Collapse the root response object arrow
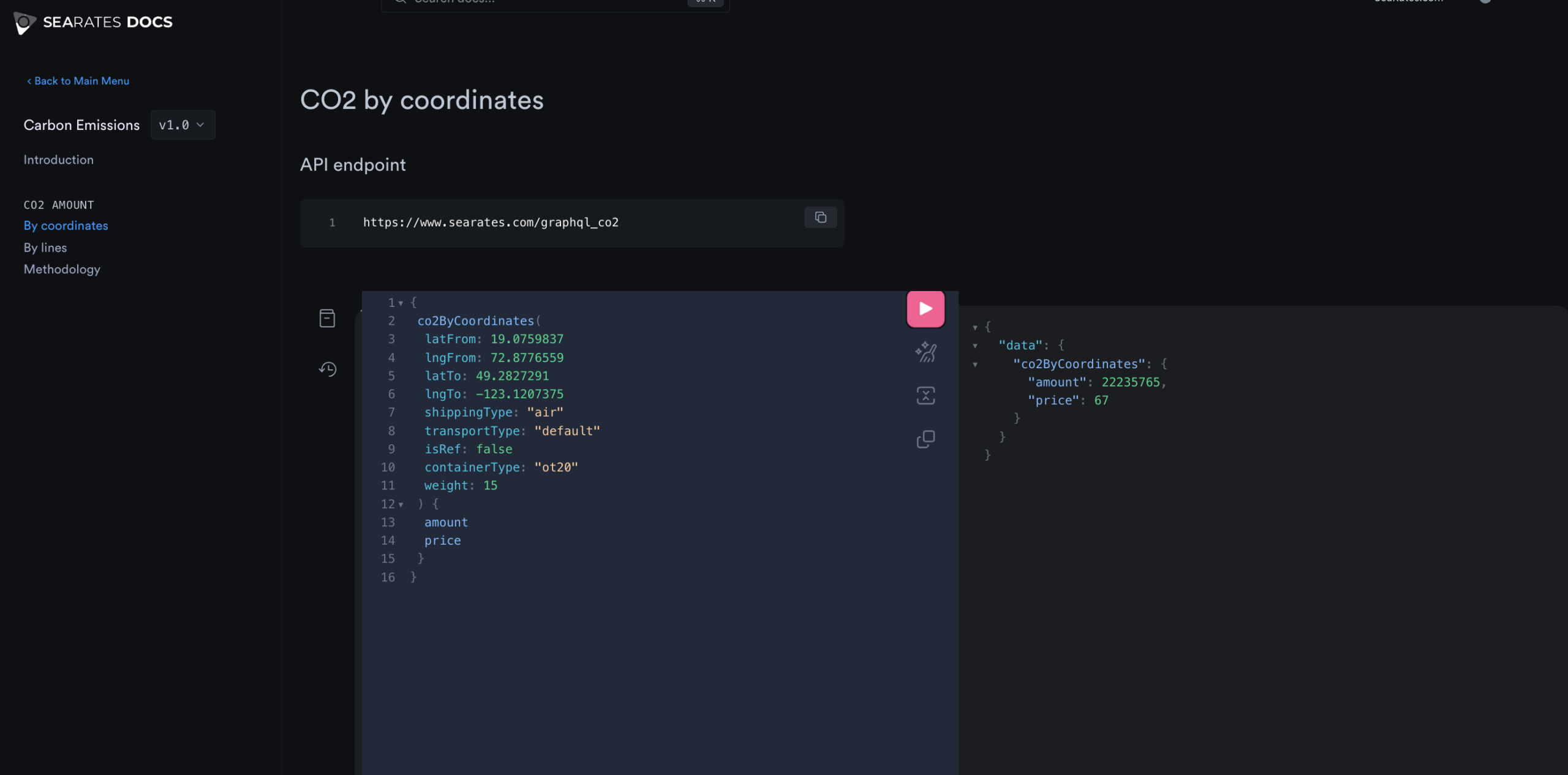Viewport: 1568px width, 775px height. [975, 328]
